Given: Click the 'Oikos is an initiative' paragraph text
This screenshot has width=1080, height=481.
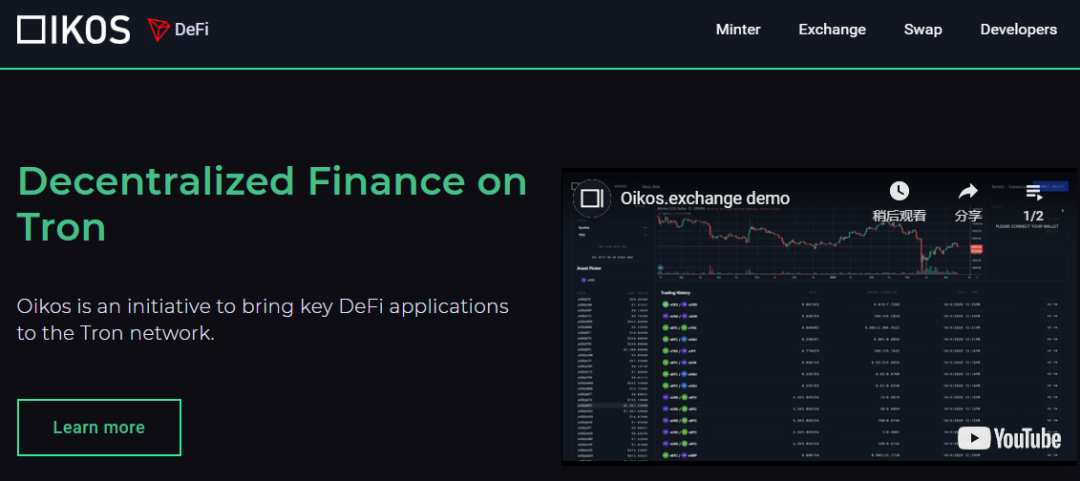Looking at the screenshot, I should (x=262, y=320).
